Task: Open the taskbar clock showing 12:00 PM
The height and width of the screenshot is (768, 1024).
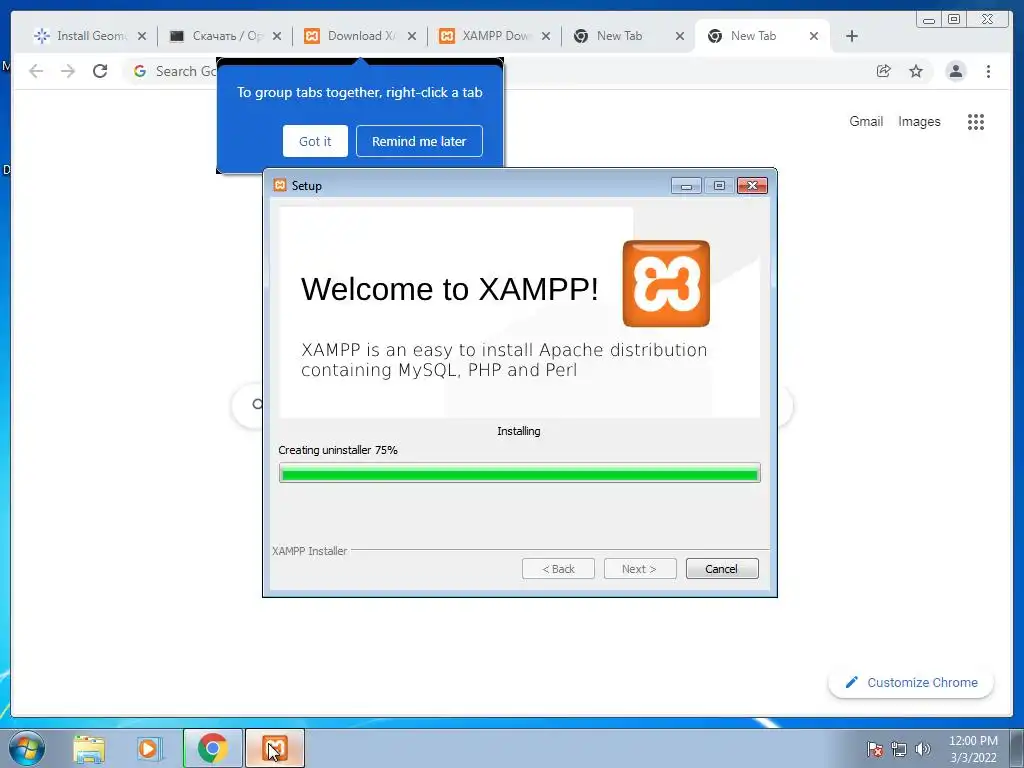Action: [x=973, y=749]
